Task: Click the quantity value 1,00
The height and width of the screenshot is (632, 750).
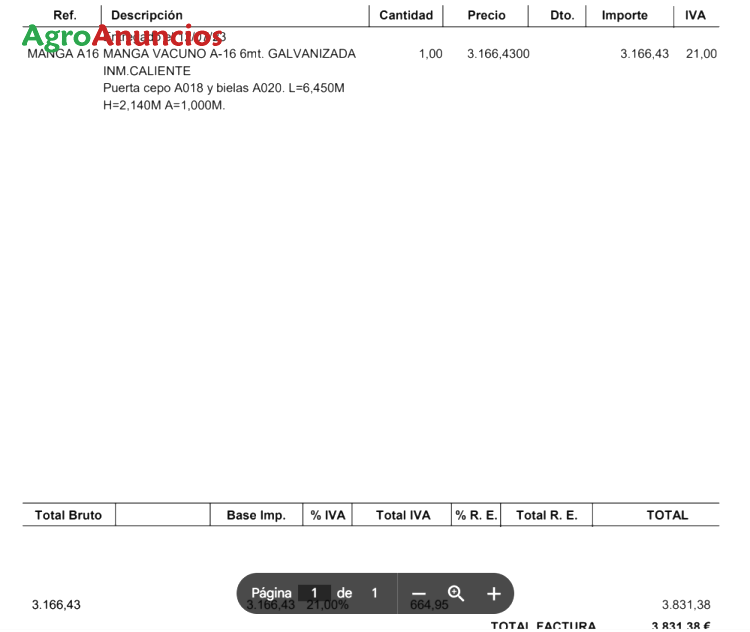Action: (x=430, y=54)
